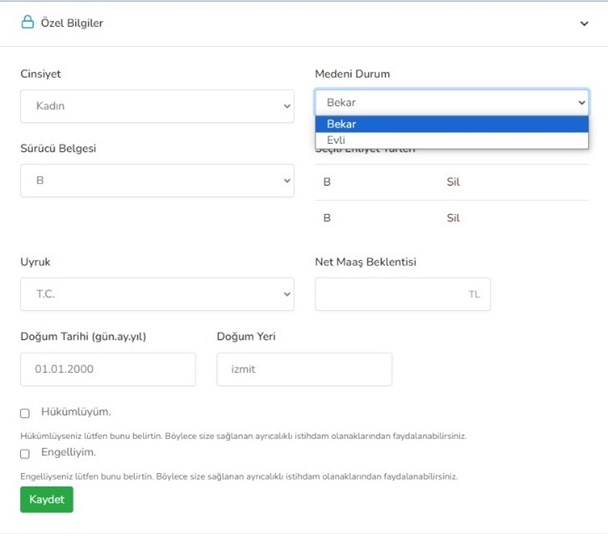Enable the Engelliyim checkbox
Viewport: 608px width, 534px height.
coord(25,454)
